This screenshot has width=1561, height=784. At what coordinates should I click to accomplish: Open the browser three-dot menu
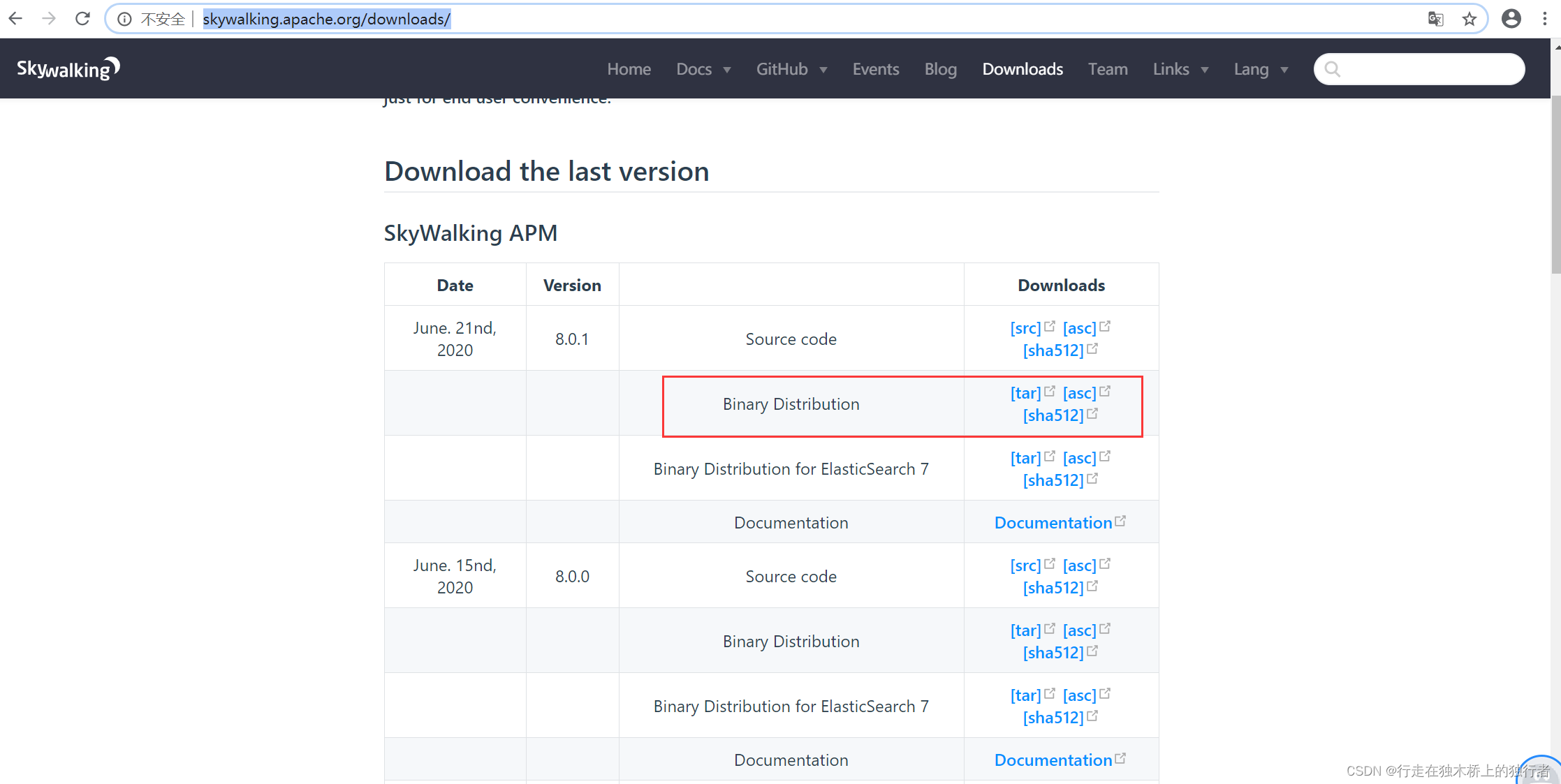click(x=1545, y=19)
